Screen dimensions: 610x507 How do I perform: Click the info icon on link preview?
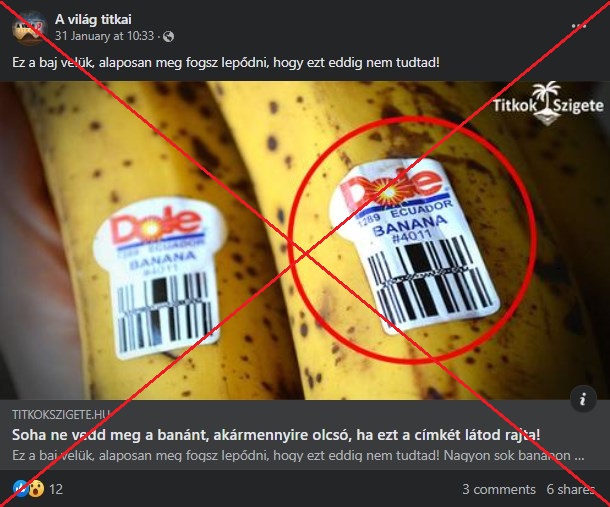(x=583, y=399)
